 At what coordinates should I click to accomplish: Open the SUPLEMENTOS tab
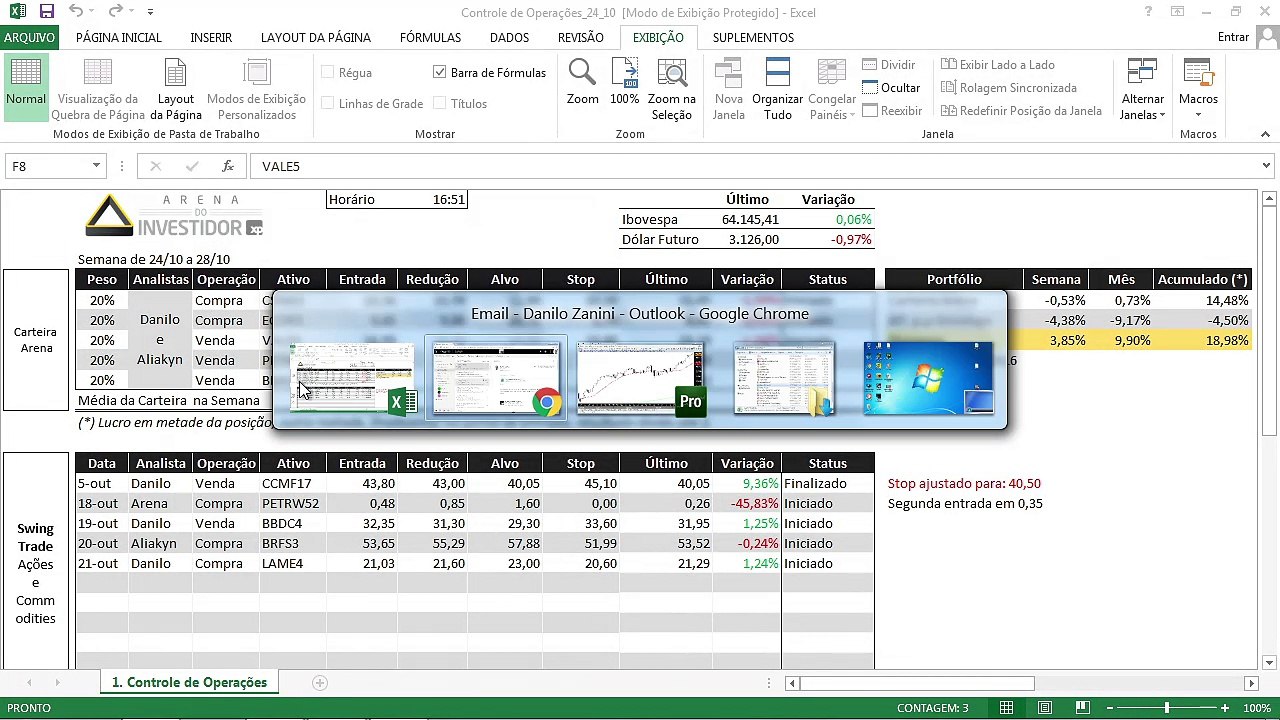(x=753, y=37)
